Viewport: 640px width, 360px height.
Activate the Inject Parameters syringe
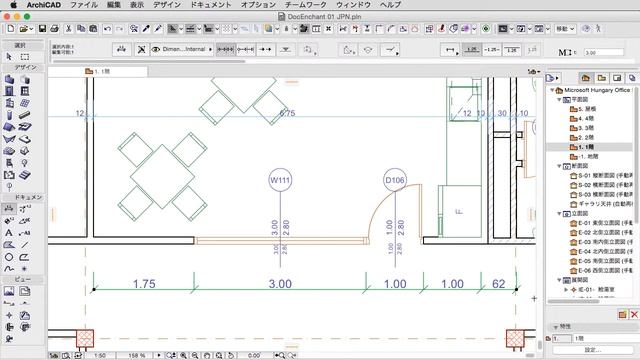point(158,29)
